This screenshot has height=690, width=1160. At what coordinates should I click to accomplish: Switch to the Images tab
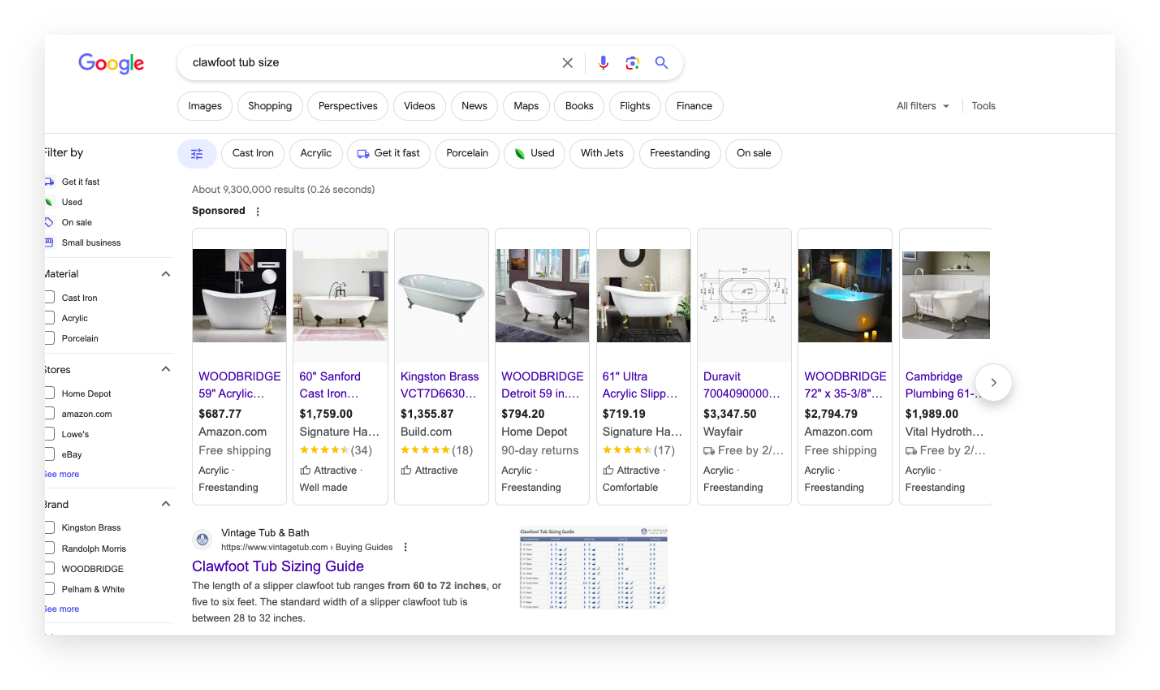coord(205,106)
